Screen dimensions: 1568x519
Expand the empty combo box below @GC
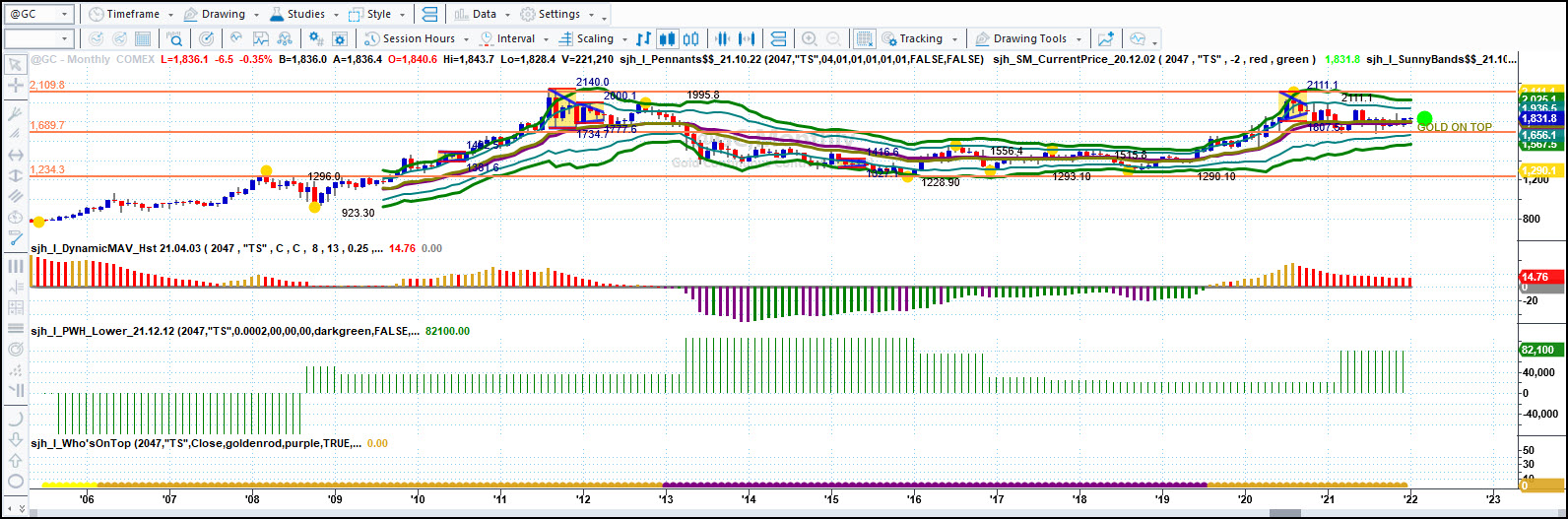[65, 38]
